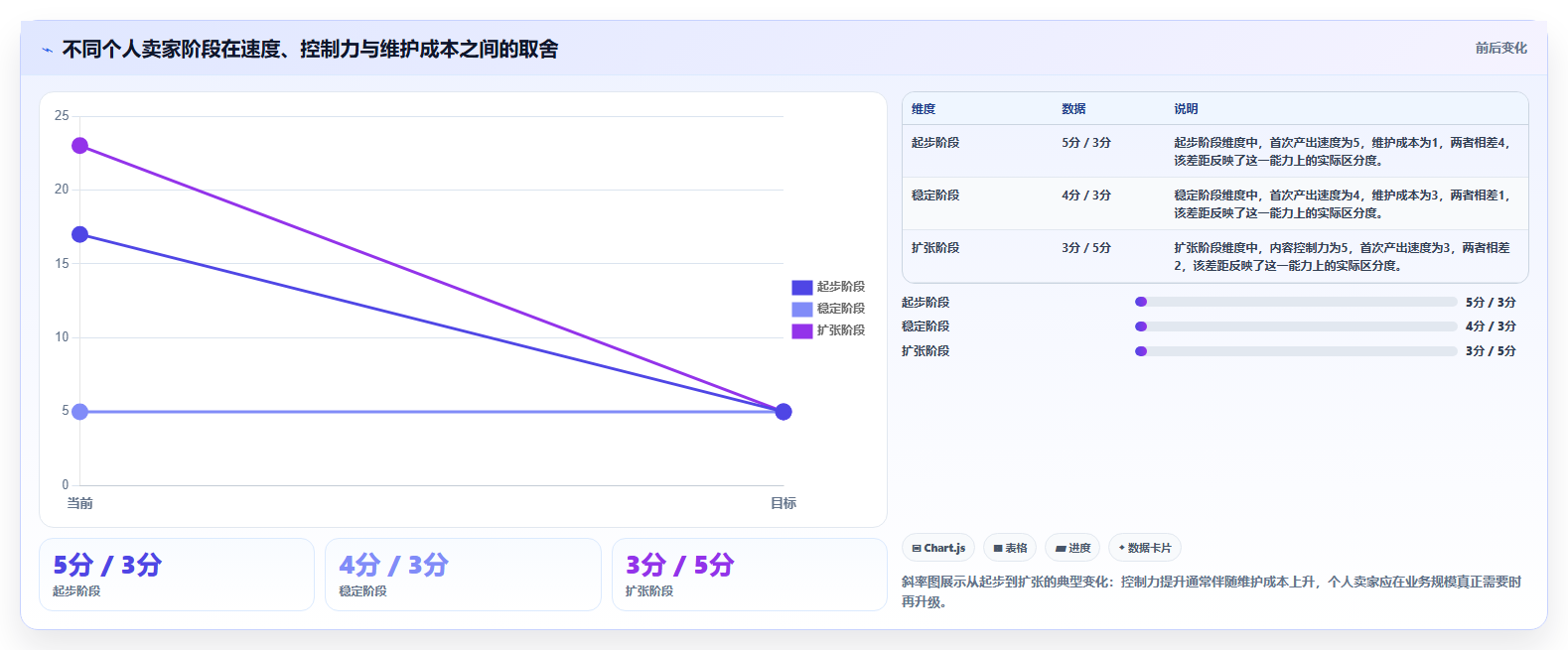Image resolution: width=1568 pixels, height=650 pixels.
Task: Click the 5分 / 3分 value beside 起步阶段 bar
Action: tap(1491, 303)
